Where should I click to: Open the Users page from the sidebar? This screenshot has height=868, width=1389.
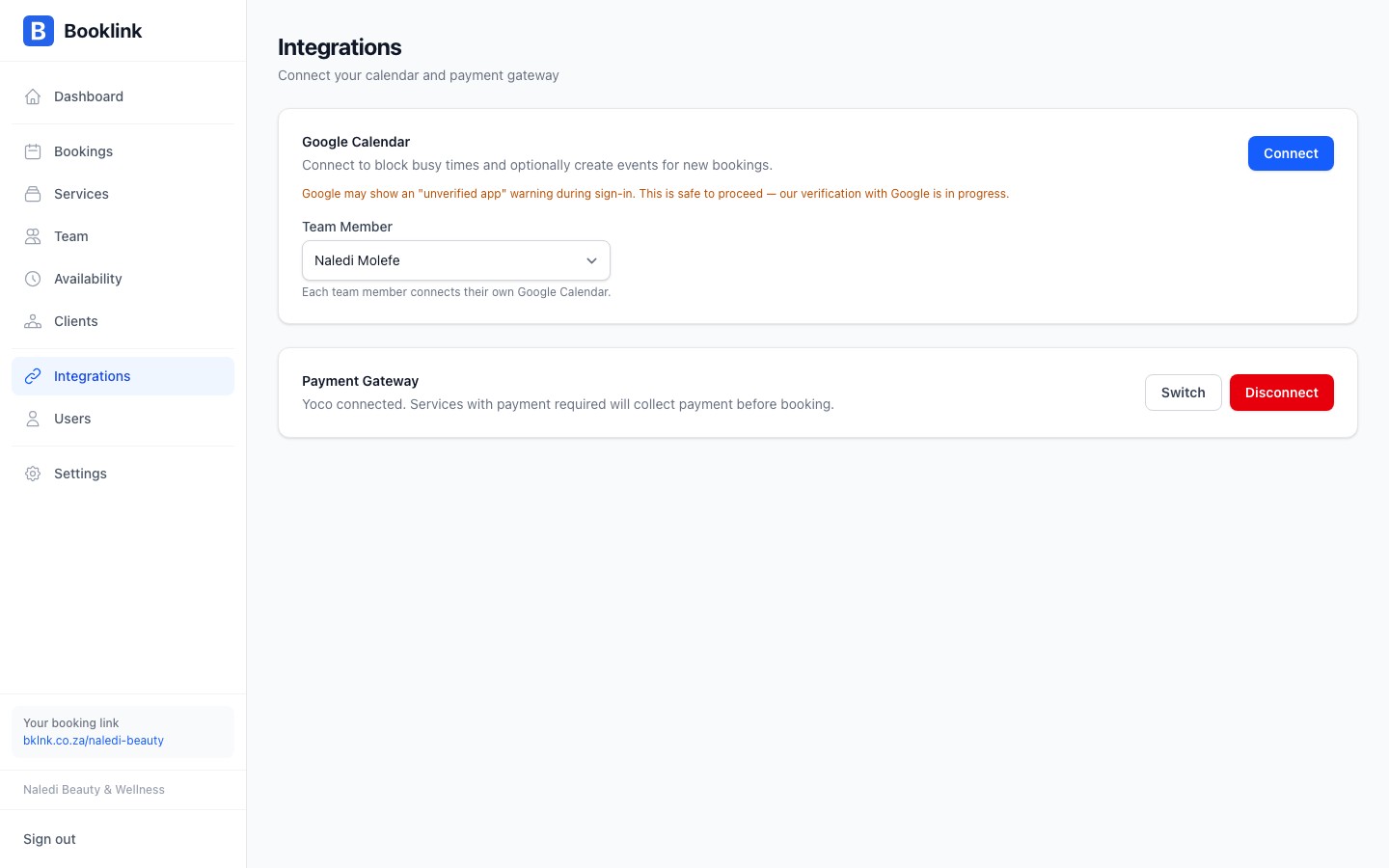pyautogui.click(x=72, y=419)
